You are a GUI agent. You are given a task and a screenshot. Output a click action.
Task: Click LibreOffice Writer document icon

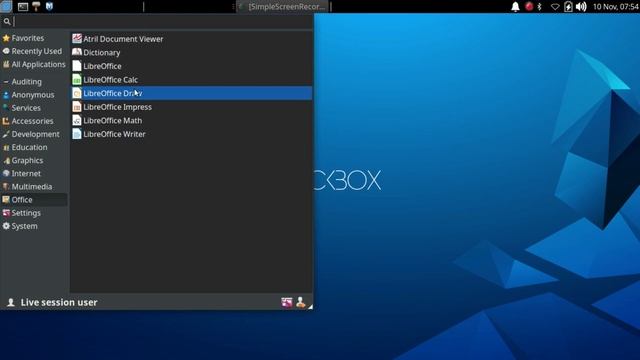click(x=77, y=133)
